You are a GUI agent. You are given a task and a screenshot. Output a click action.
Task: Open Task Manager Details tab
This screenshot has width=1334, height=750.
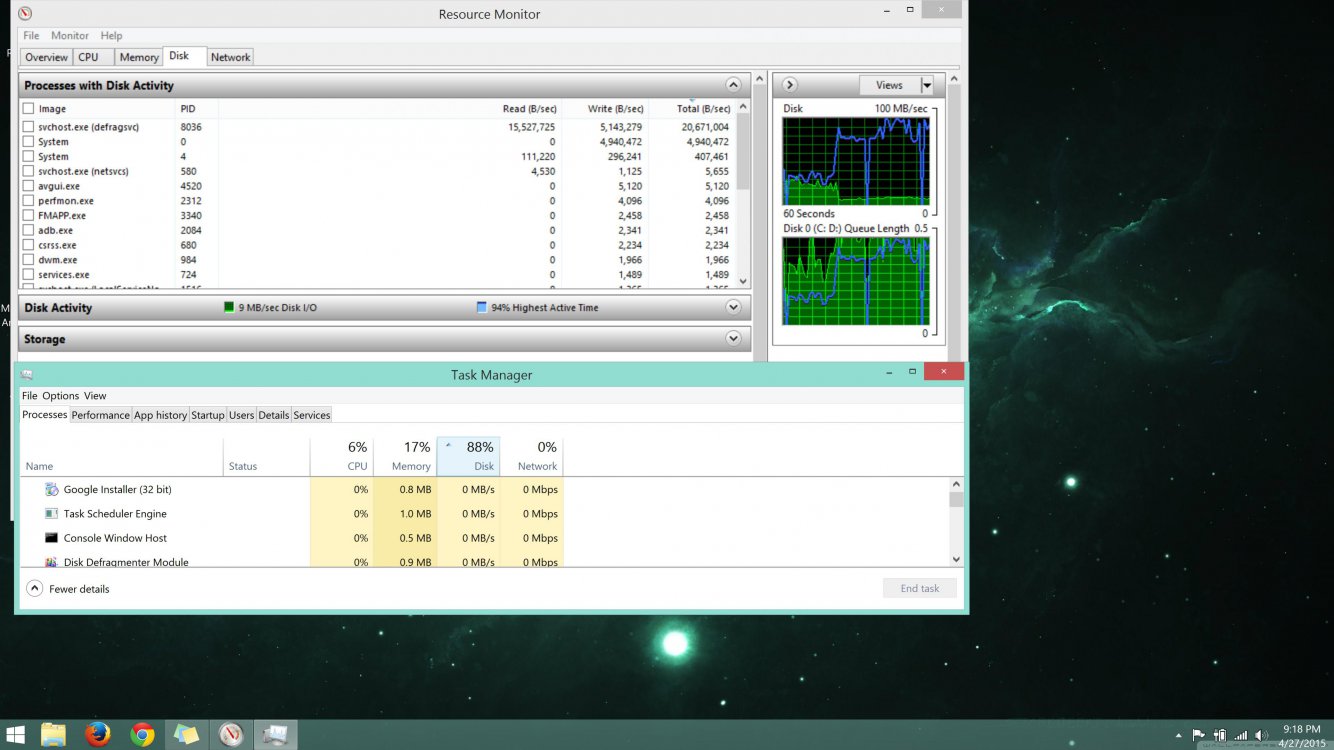pyautogui.click(x=274, y=415)
